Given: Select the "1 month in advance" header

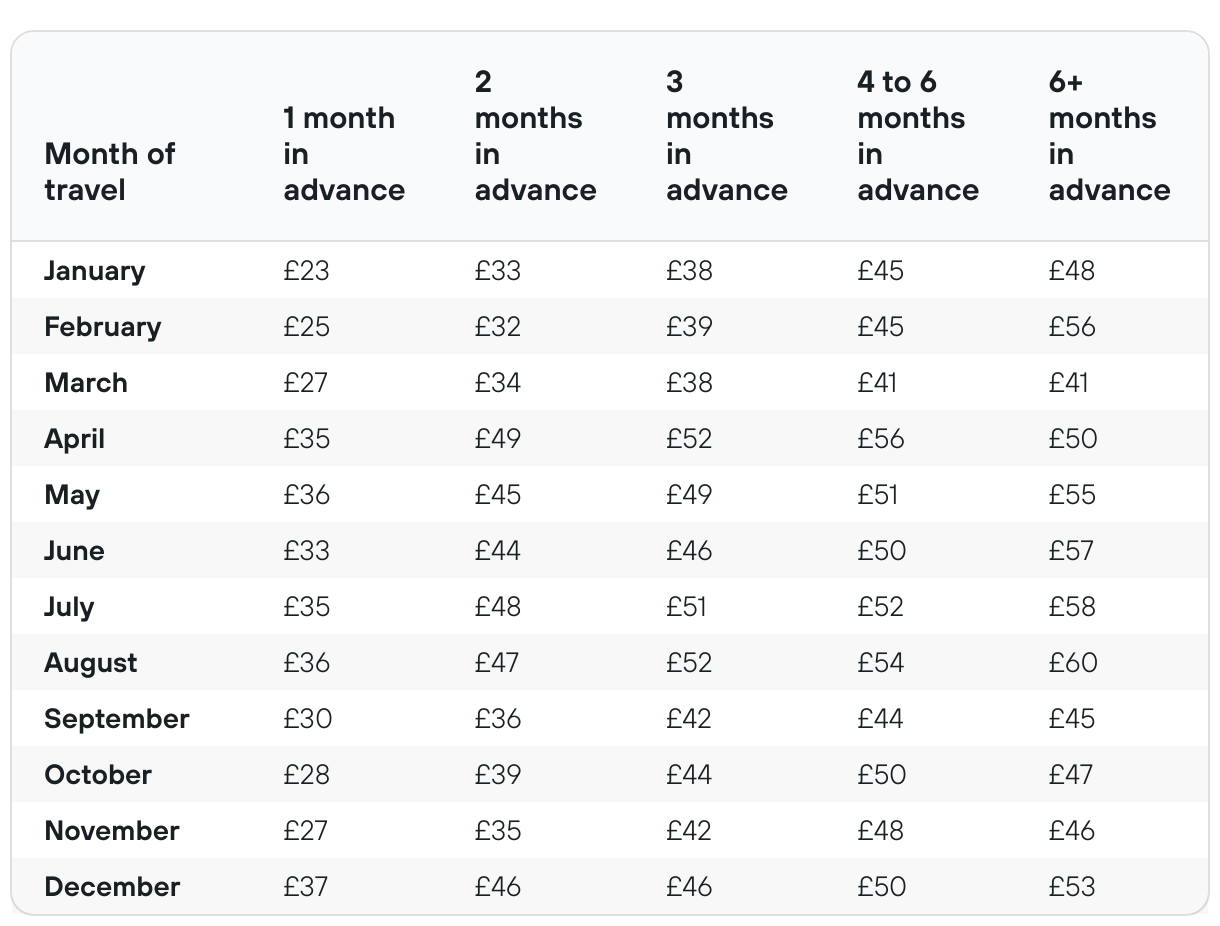Looking at the screenshot, I should (343, 153).
